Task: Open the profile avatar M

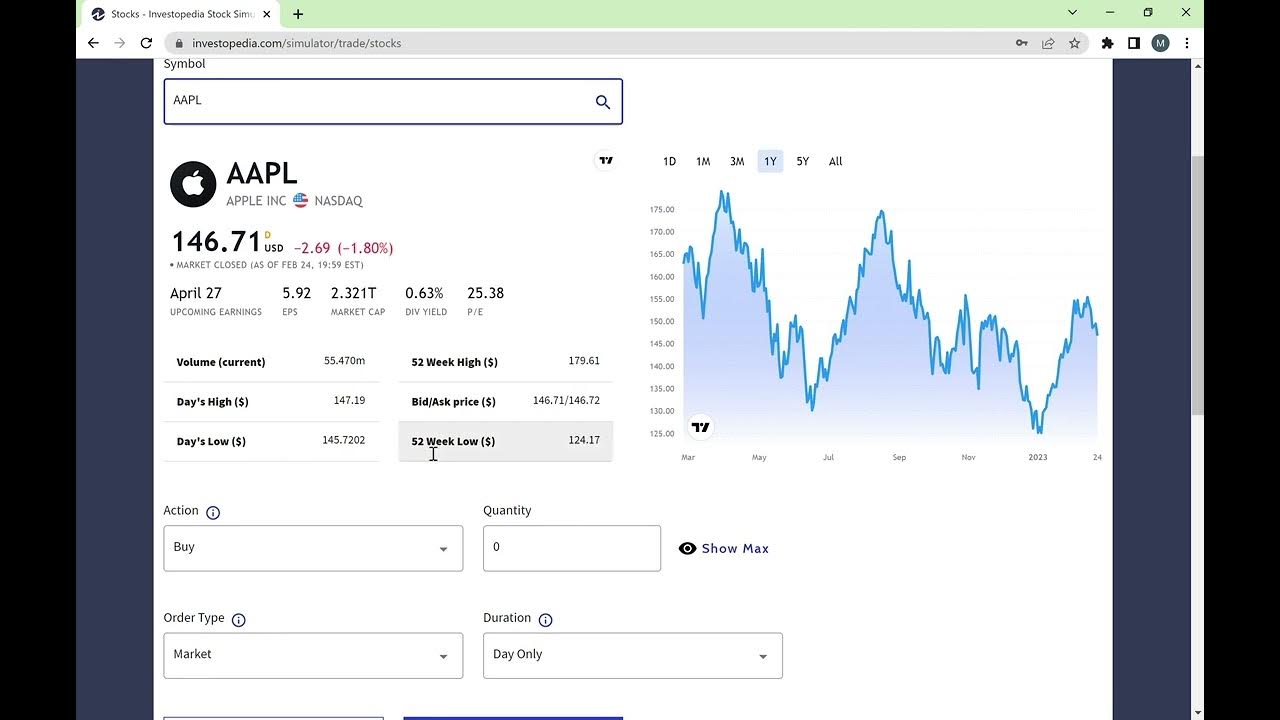Action: pos(1160,43)
